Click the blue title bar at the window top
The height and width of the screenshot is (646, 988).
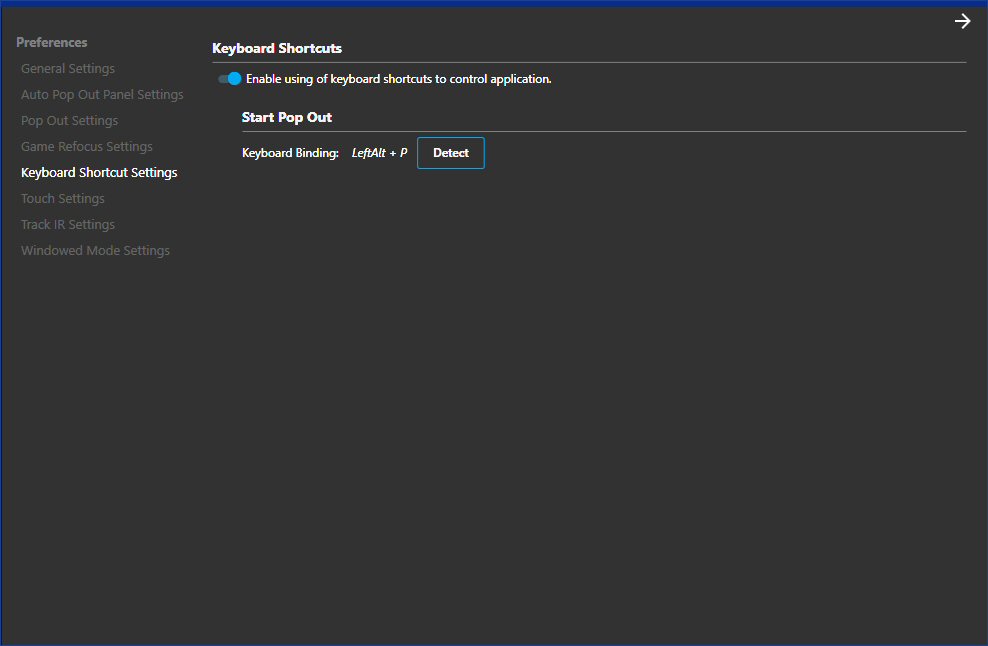494,3
